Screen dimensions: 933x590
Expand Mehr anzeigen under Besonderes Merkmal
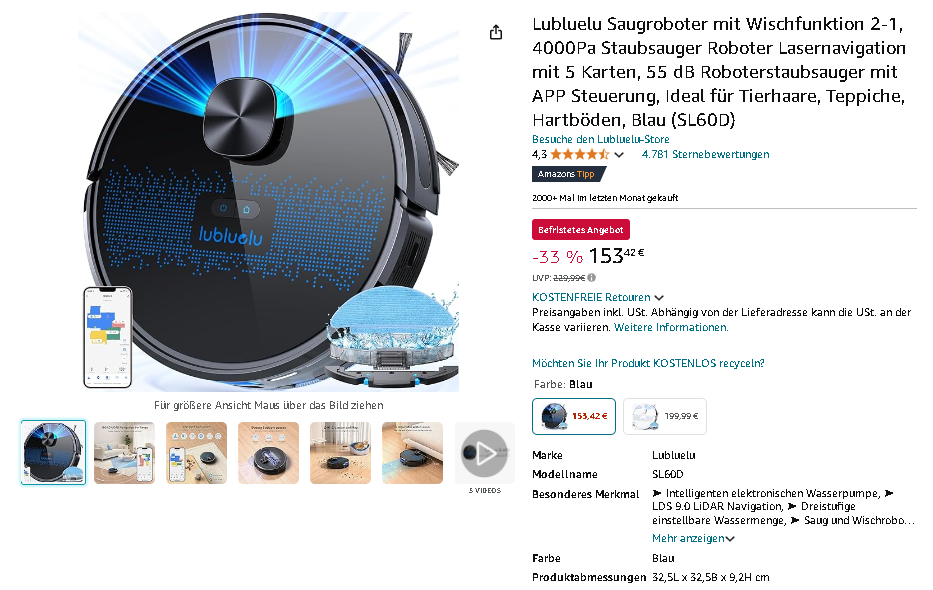click(x=693, y=538)
